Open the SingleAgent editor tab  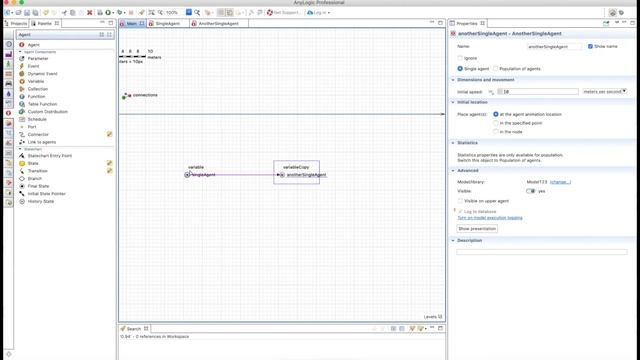coord(167,24)
